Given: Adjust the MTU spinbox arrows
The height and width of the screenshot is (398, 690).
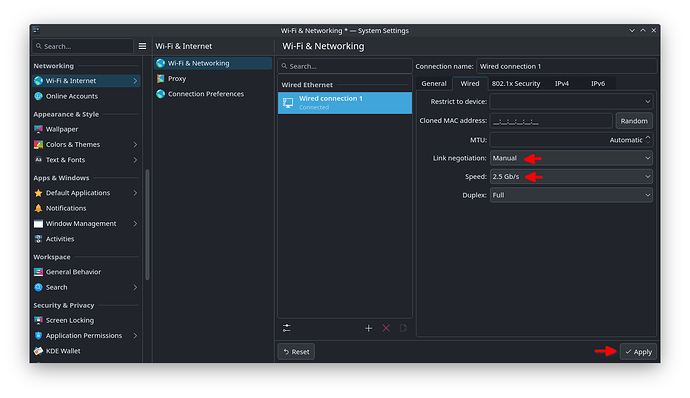Looking at the screenshot, I should (648, 140).
